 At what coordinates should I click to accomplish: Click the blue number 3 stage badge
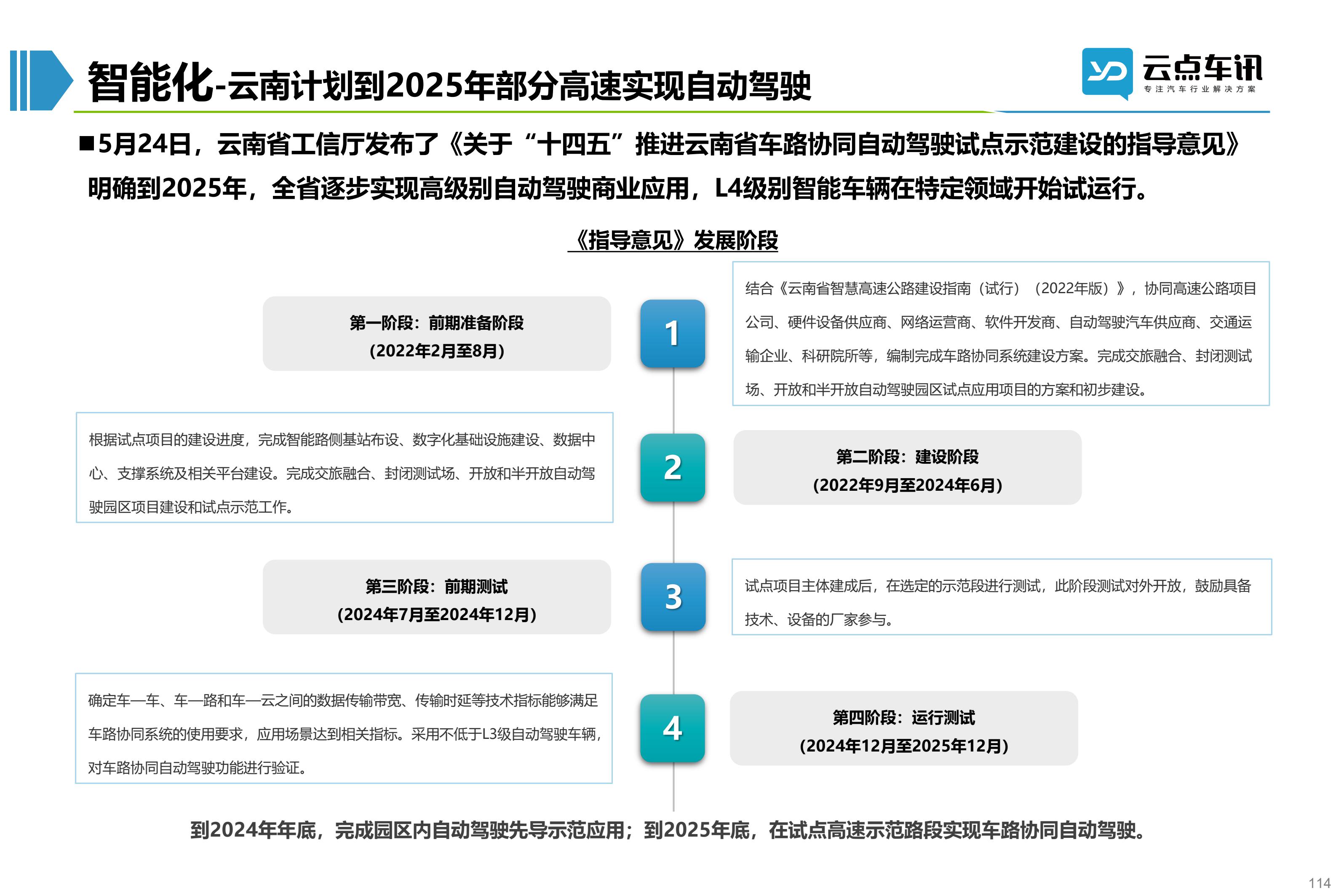click(x=673, y=596)
